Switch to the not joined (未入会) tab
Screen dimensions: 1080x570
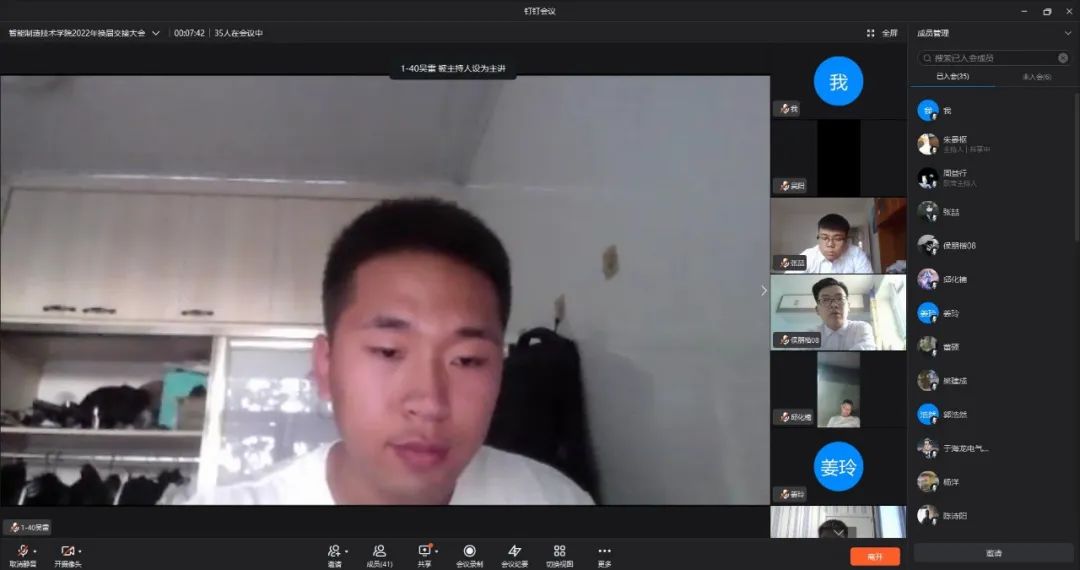click(x=1036, y=77)
